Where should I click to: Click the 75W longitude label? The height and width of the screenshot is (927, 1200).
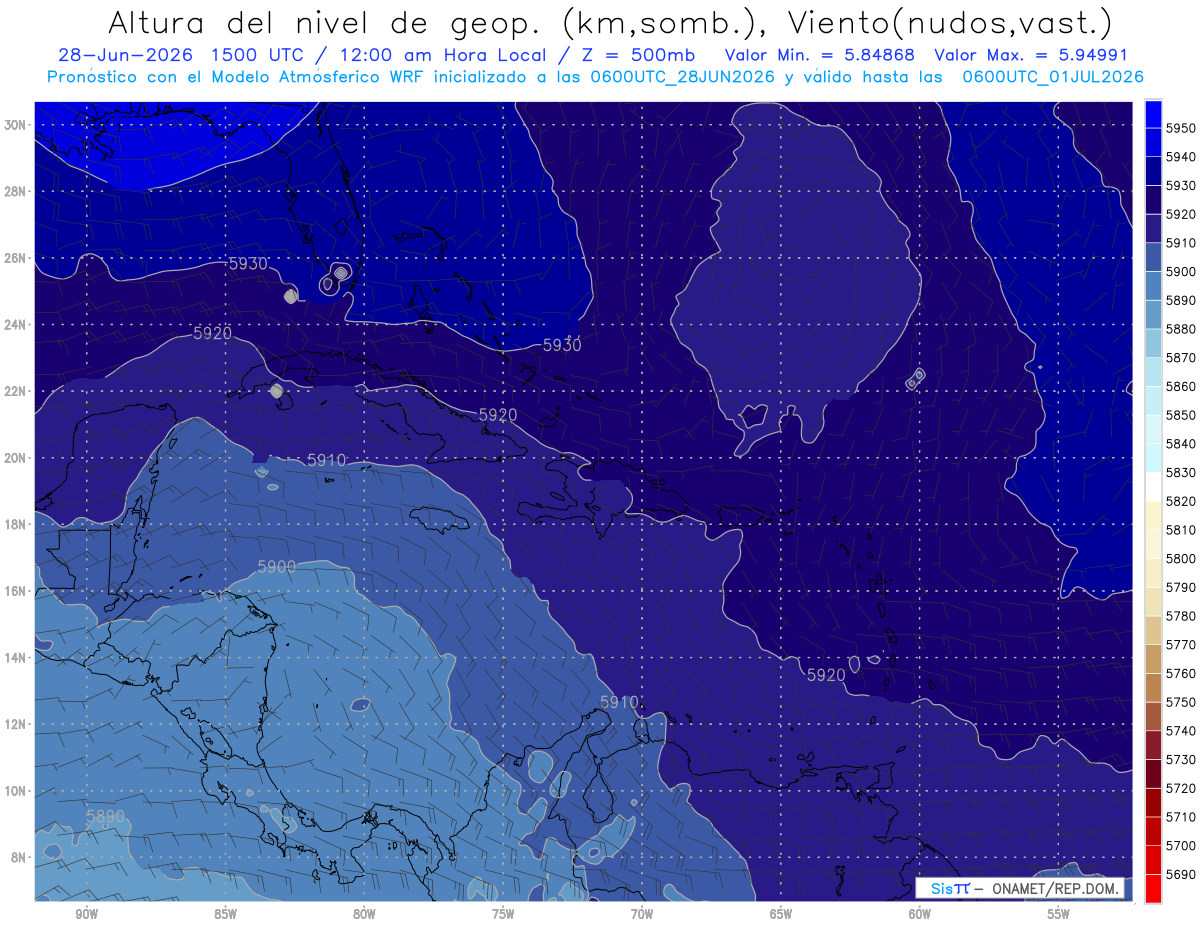pyautogui.click(x=503, y=915)
